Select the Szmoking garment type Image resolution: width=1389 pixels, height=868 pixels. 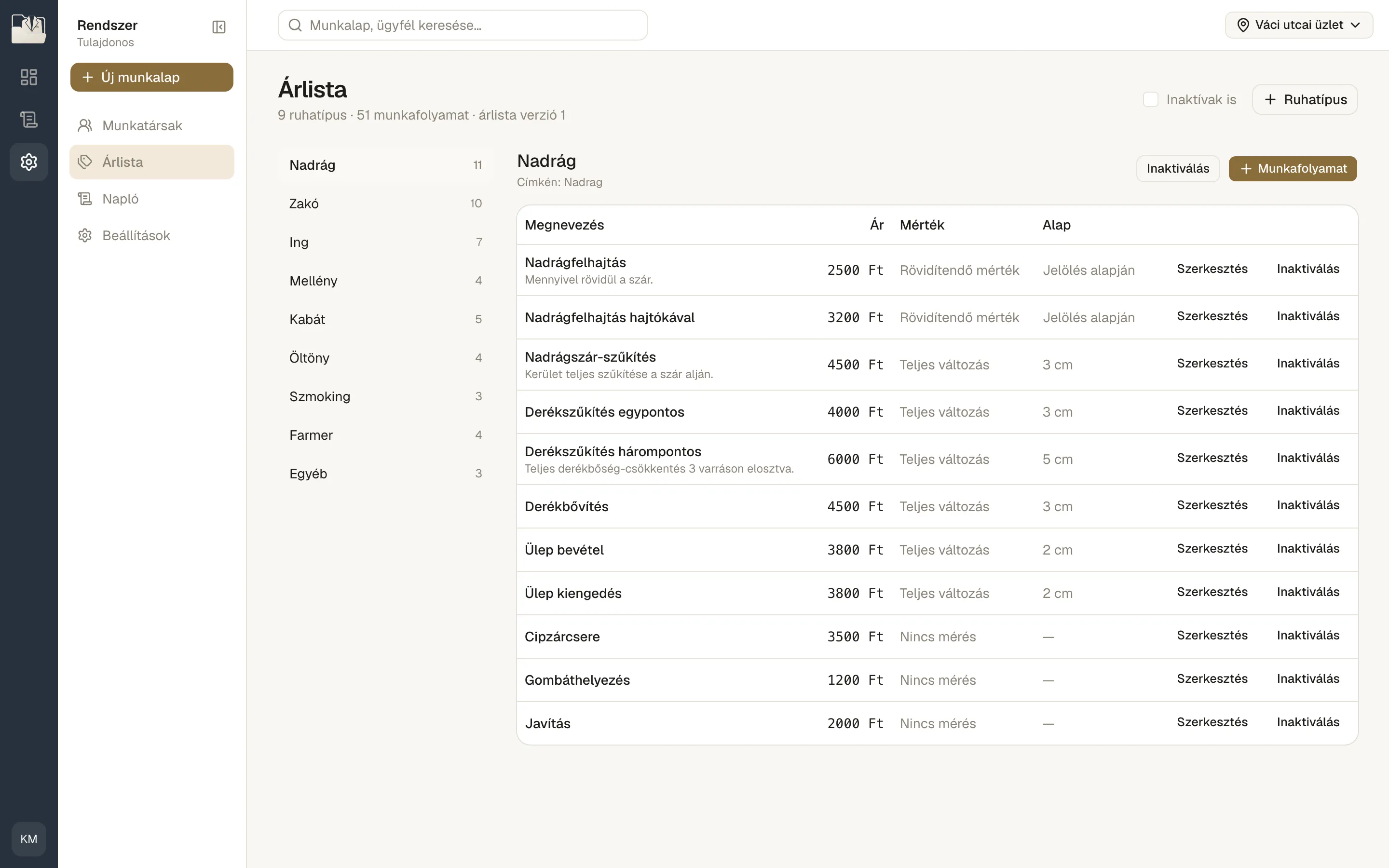pos(386,397)
